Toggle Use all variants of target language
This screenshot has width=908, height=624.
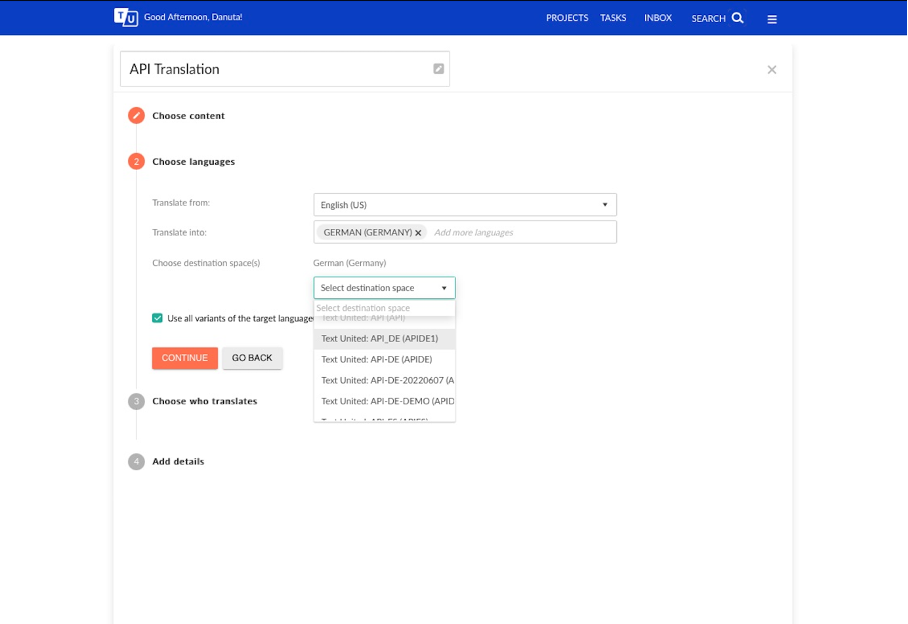157,318
